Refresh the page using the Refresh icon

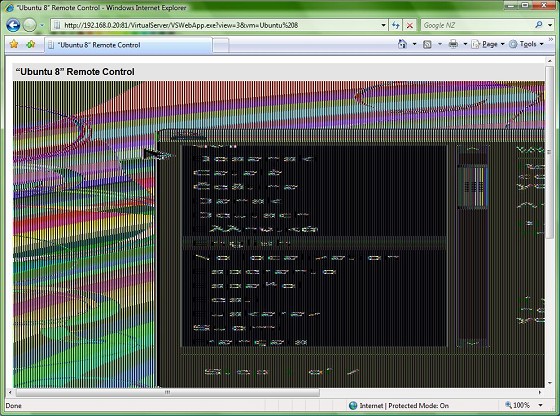(x=396, y=25)
